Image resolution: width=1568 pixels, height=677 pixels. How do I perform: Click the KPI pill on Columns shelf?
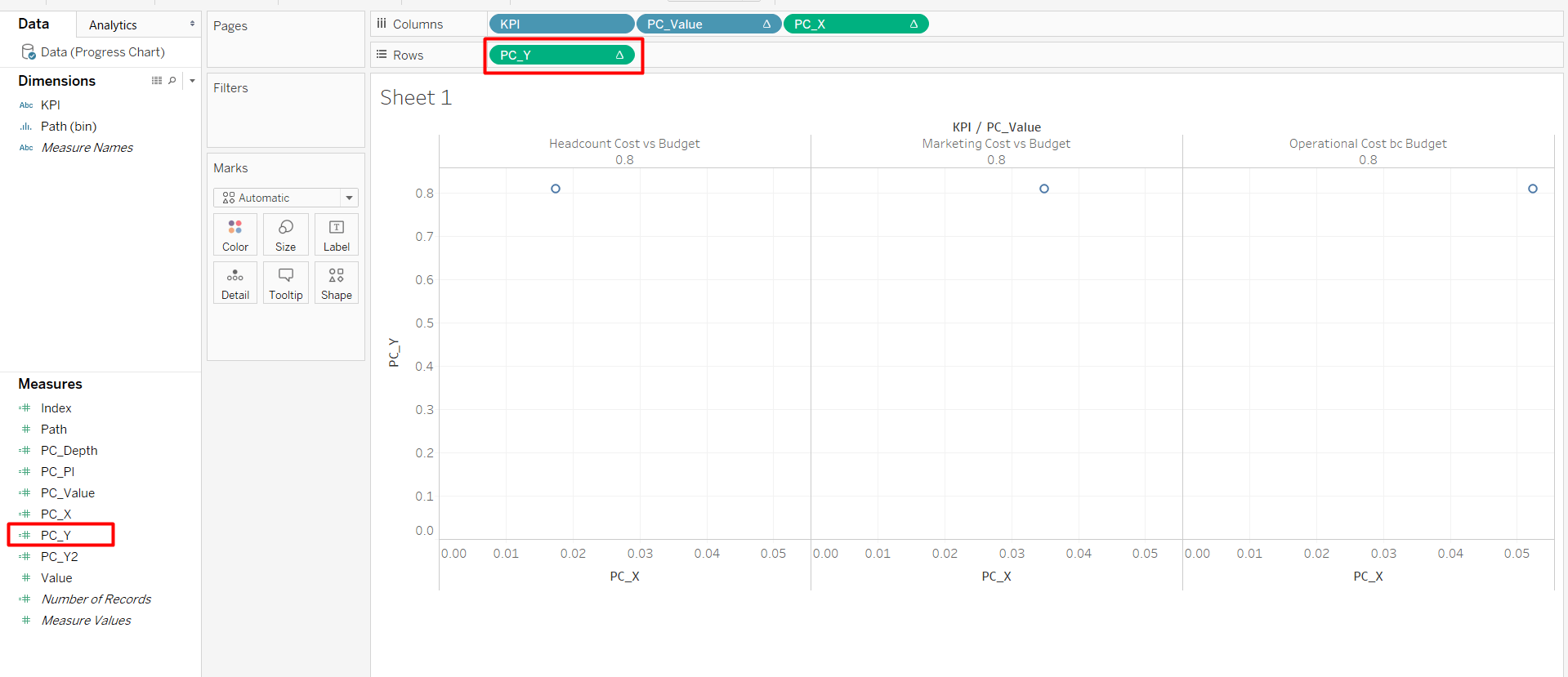pyautogui.click(x=561, y=24)
